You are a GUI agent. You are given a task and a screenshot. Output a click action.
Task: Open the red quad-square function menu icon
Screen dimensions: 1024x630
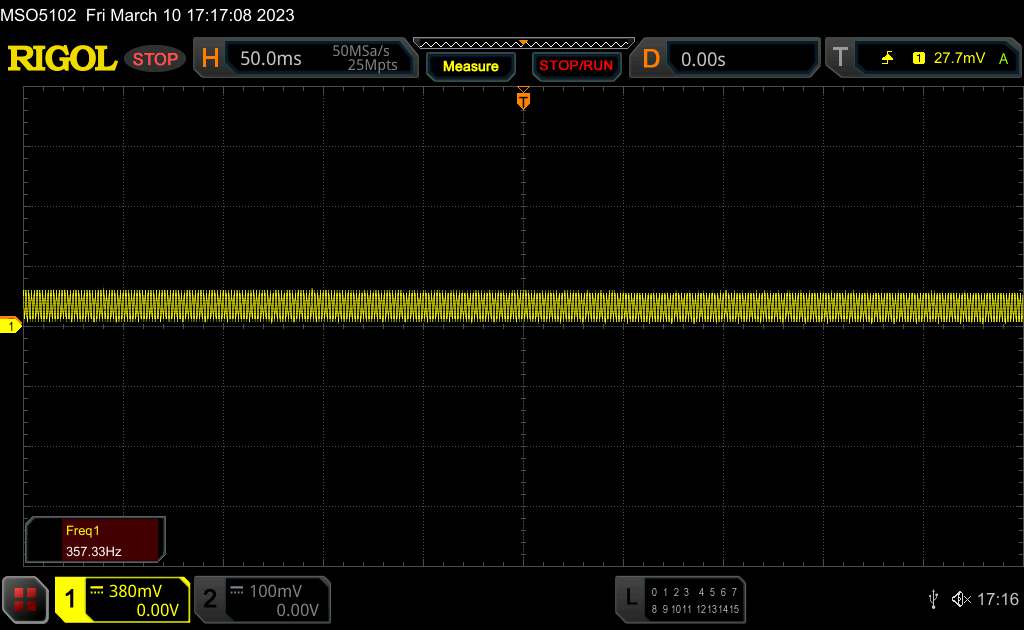pos(25,599)
